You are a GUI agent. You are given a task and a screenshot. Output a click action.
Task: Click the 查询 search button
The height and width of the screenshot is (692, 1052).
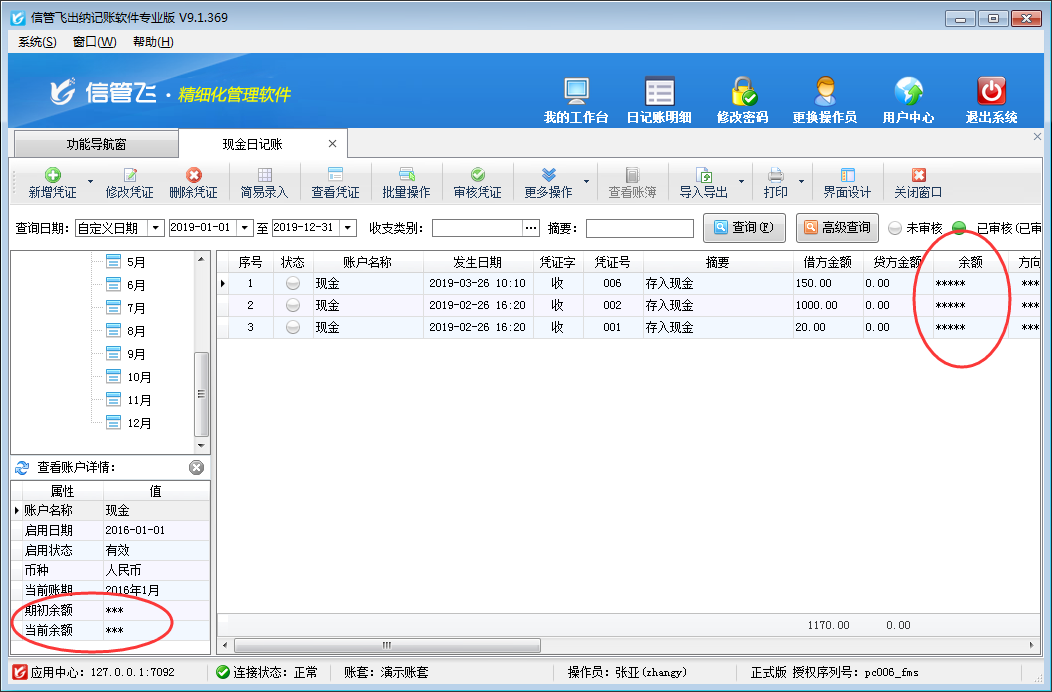[x=744, y=228]
